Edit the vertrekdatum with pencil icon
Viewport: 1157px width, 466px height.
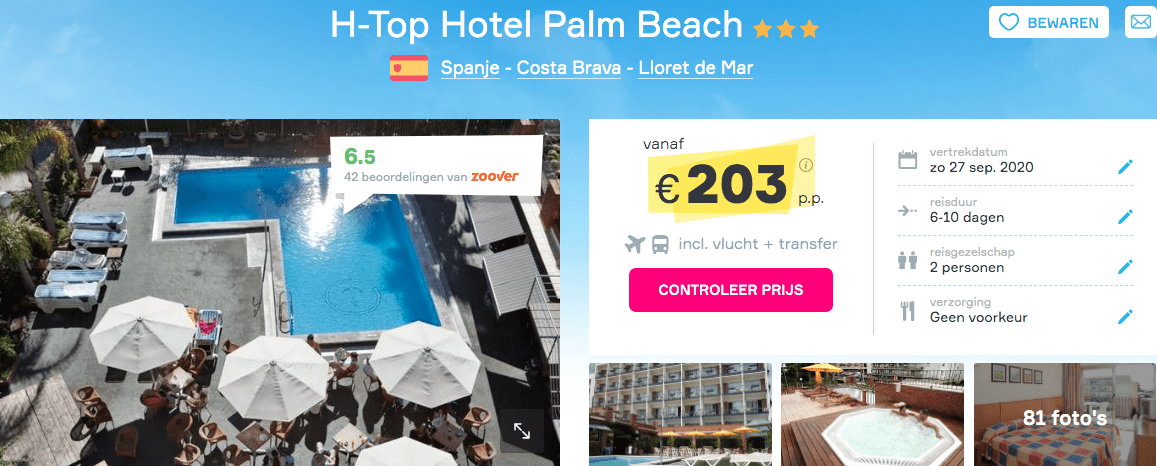coord(1125,167)
